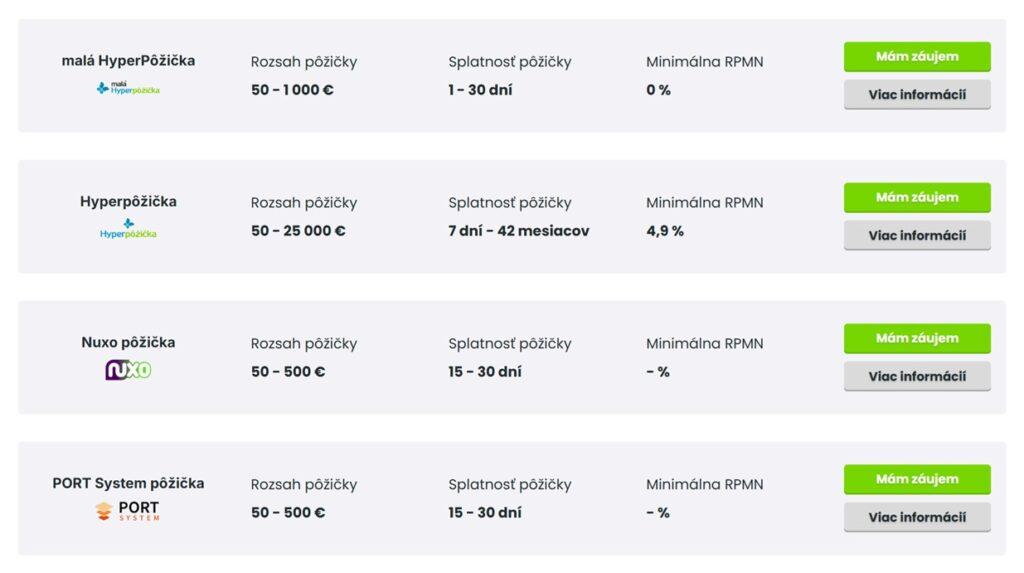
Task: Open Viac informácií for Hyperpôžička
Action: 917,236
